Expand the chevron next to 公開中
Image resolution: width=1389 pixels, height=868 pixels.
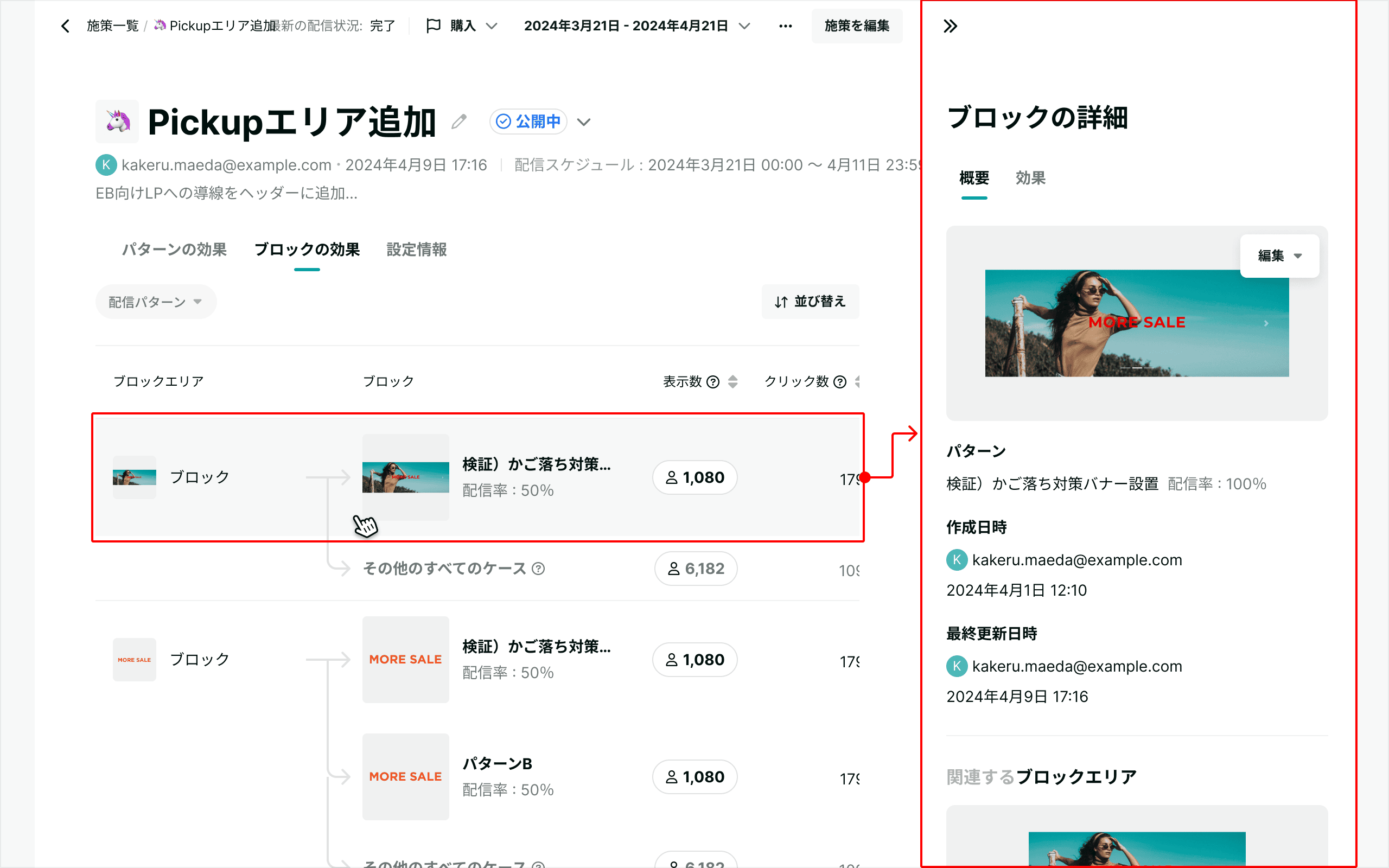coord(584,122)
